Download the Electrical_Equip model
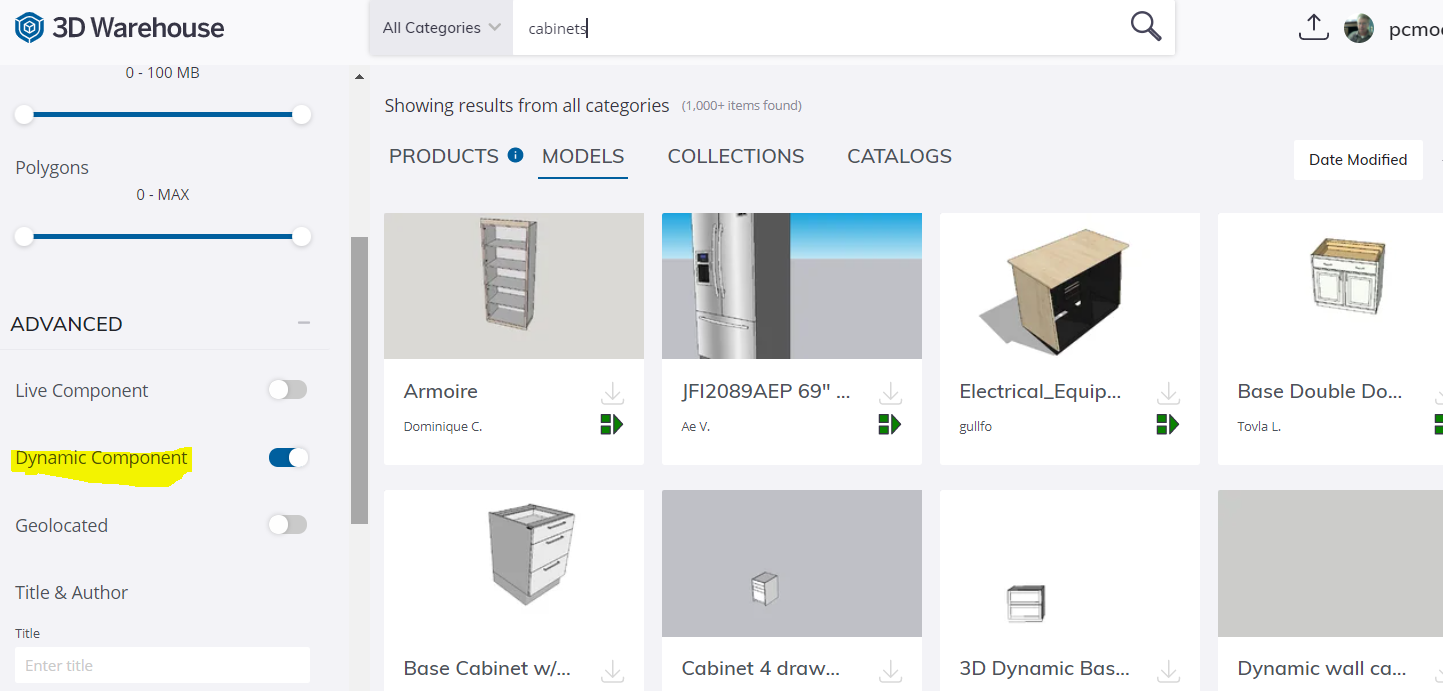1443x691 pixels. (1168, 393)
